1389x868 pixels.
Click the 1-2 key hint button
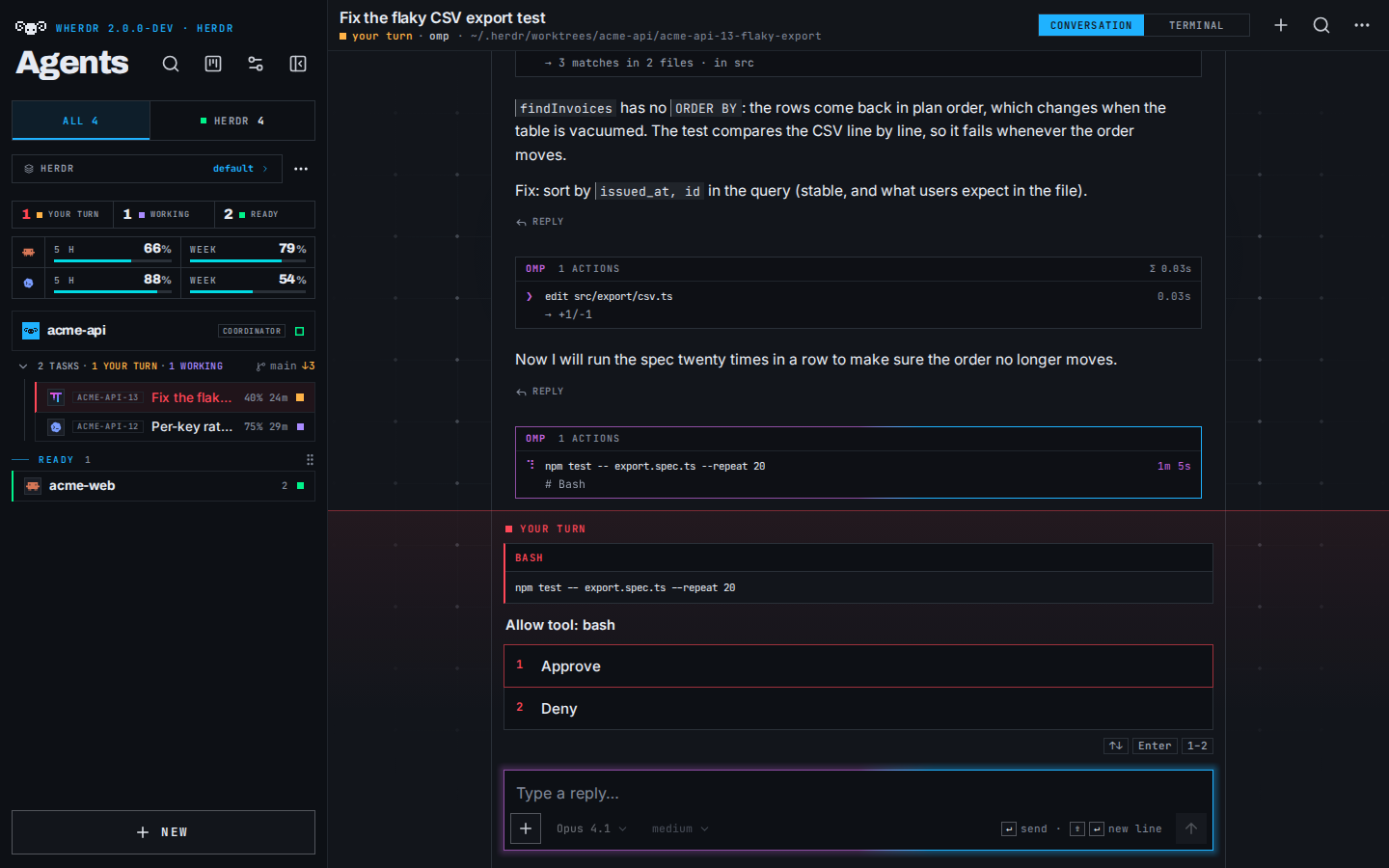tap(1197, 746)
